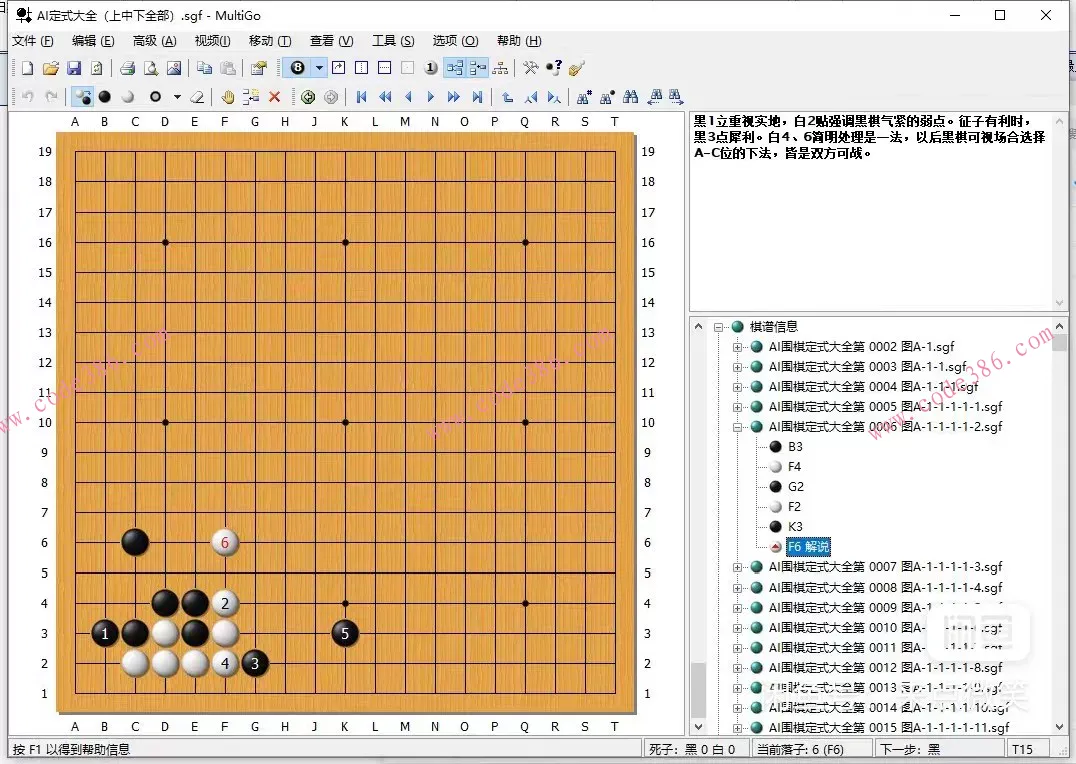Click the move number display toggle showing 8
The width and height of the screenshot is (1076, 764).
297,68
